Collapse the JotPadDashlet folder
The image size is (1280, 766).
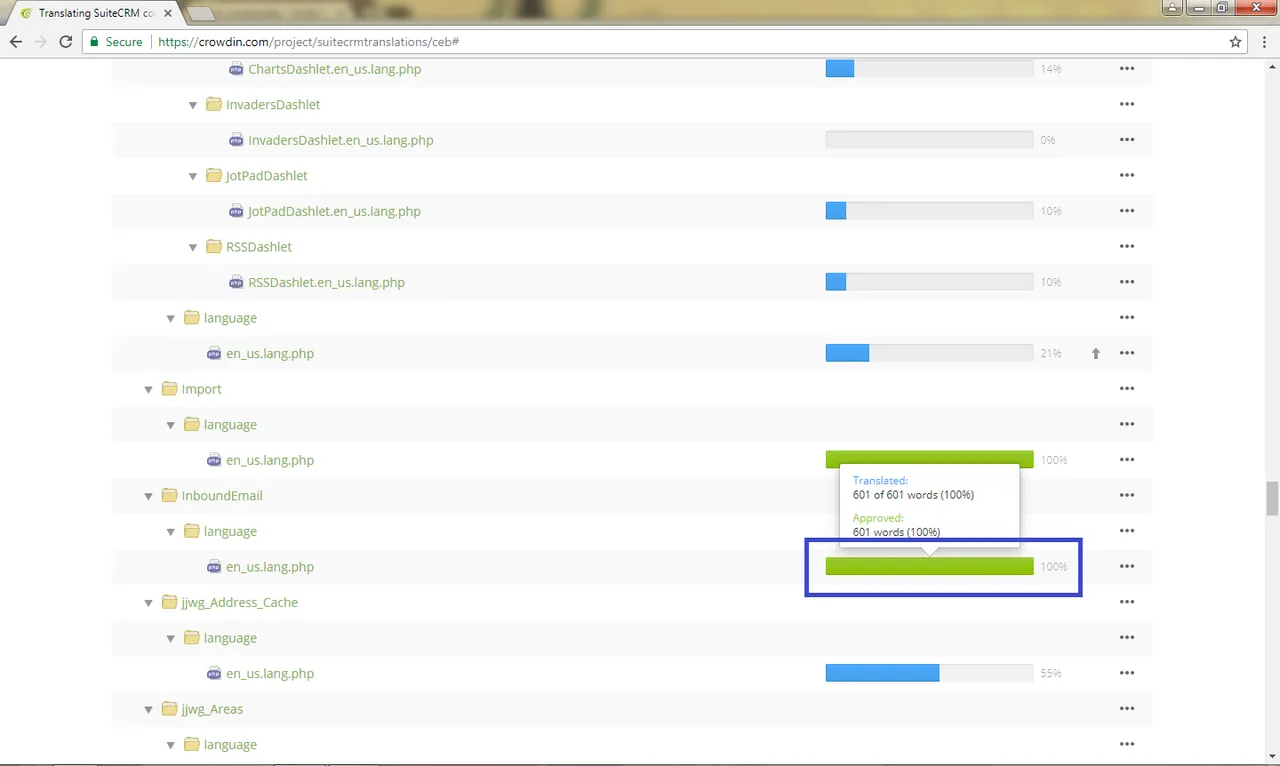tap(193, 176)
